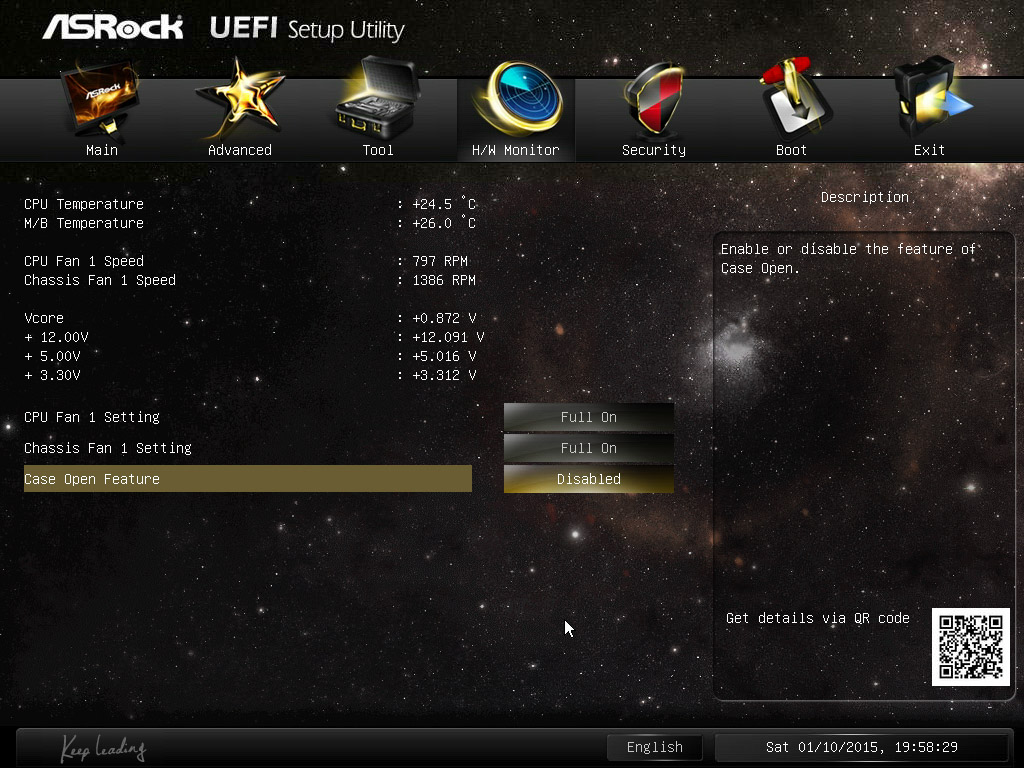The image size is (1024, 768).
Task: Switch to the Advanced tab label
Action: tap(240, 150)
